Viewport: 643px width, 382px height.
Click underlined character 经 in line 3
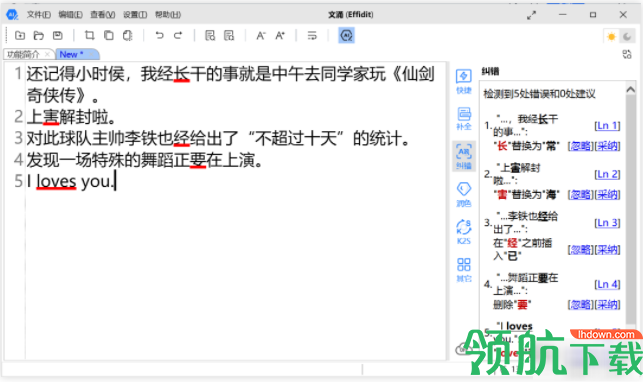coord(181,139)
